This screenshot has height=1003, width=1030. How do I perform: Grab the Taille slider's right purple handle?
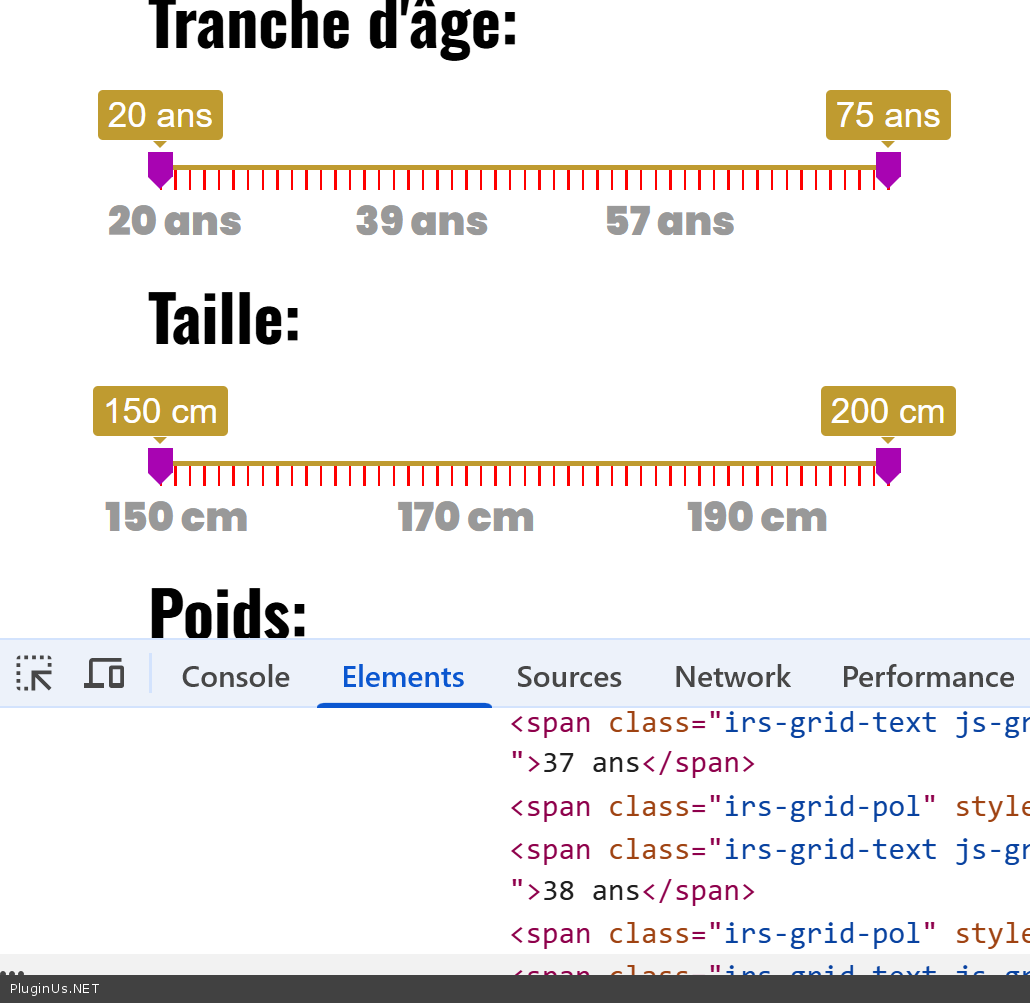pyautogui.click(x=888, y=465)
